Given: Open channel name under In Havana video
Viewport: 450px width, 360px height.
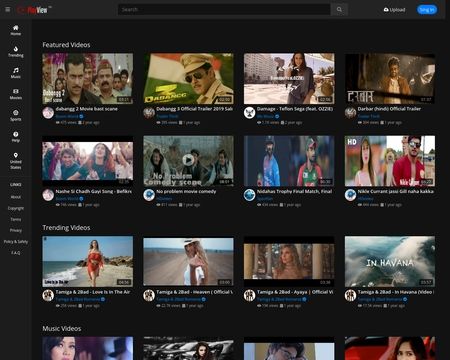Looking at the screenshot, I should point(380,299).
